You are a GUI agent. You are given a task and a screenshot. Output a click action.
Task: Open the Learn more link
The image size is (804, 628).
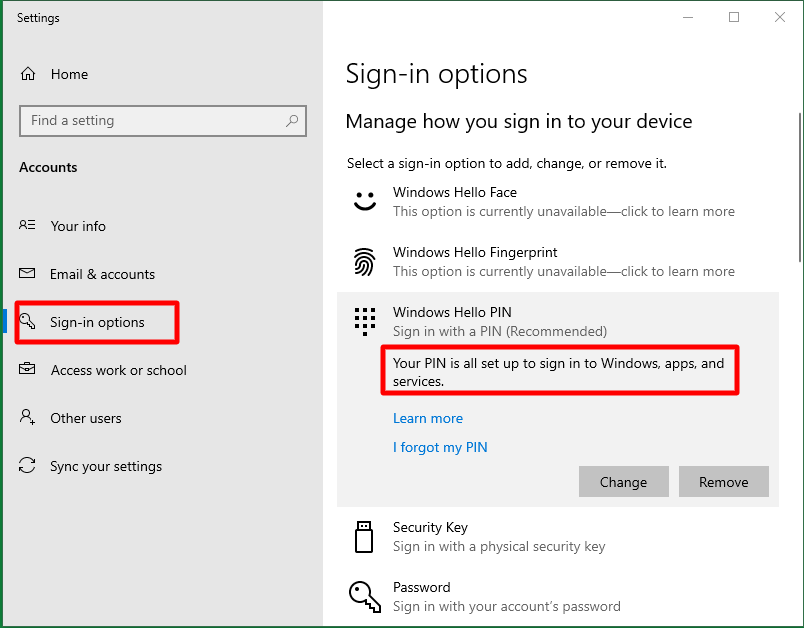click(428, 418)
